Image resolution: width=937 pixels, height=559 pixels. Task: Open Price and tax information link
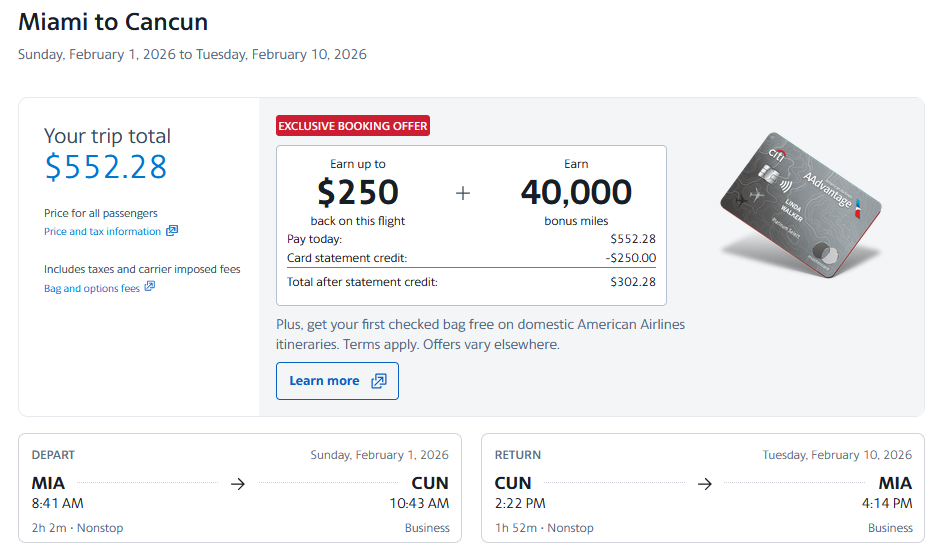tap(102, 232)
